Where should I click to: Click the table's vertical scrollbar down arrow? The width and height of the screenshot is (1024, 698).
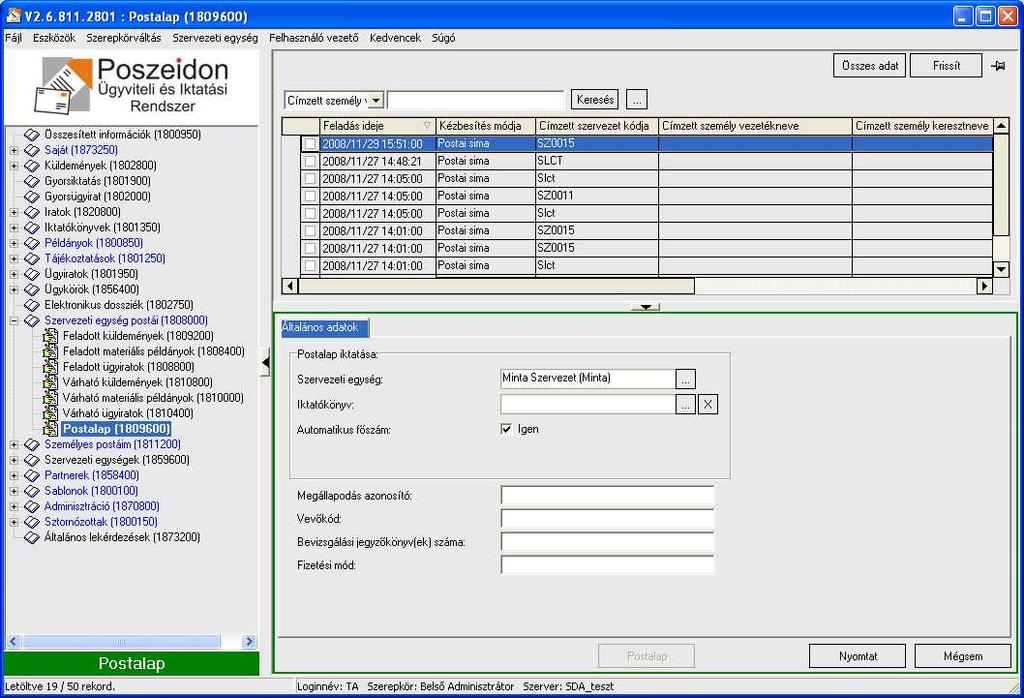pos(1000,269)
